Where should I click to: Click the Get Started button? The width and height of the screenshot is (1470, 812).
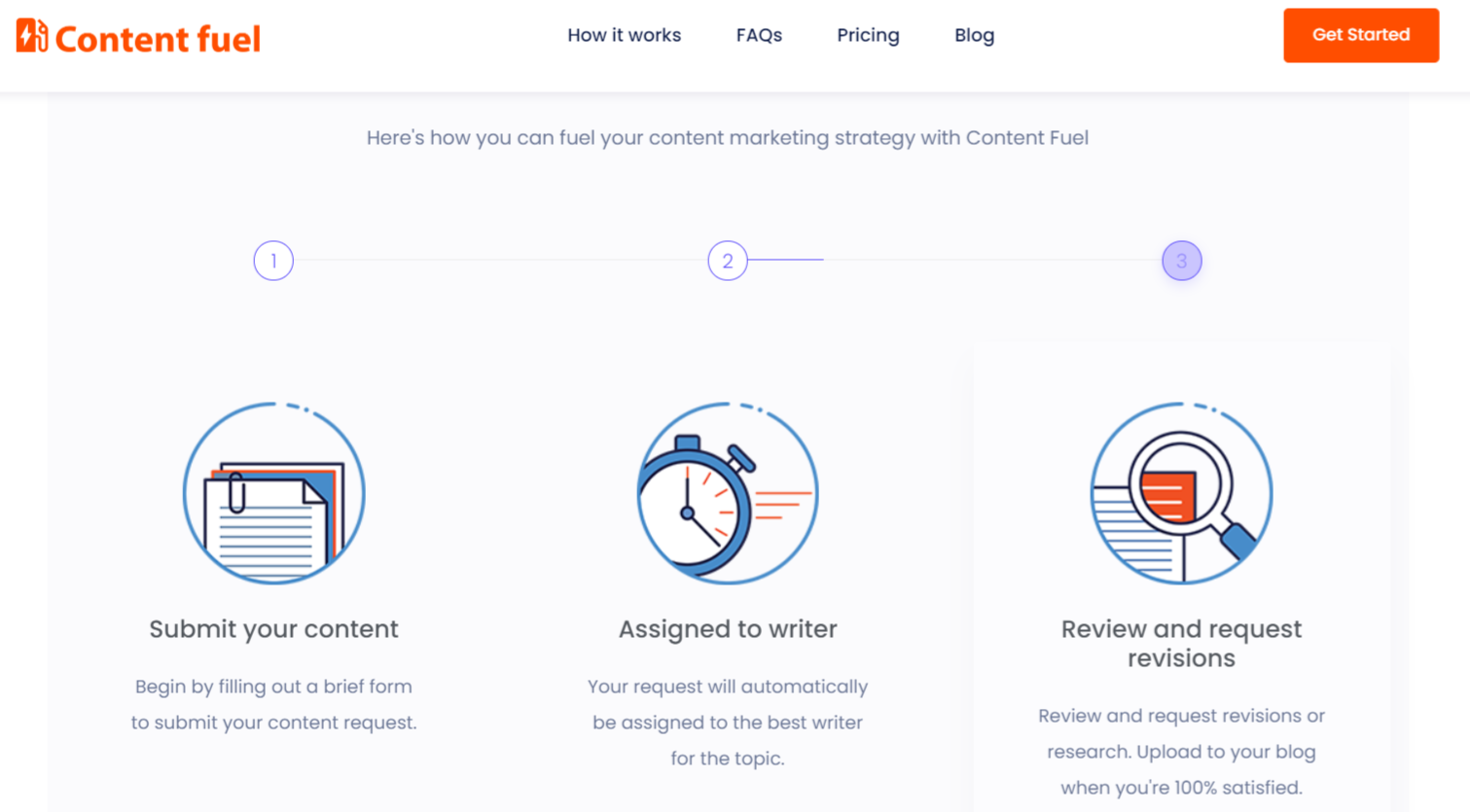1361,35
